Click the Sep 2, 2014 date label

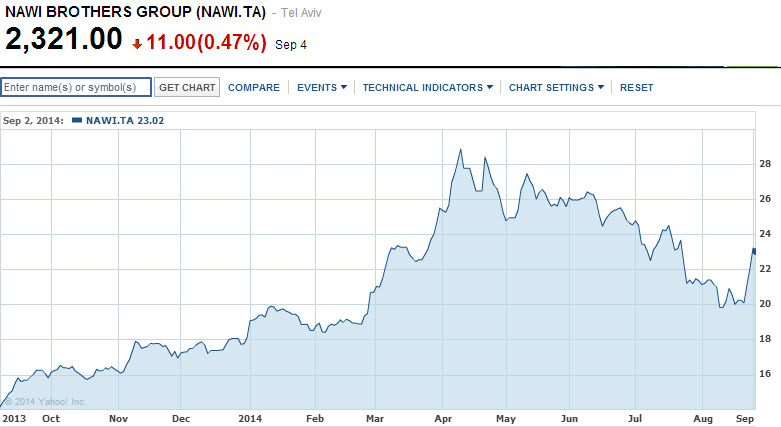click(x=33, y=121)
